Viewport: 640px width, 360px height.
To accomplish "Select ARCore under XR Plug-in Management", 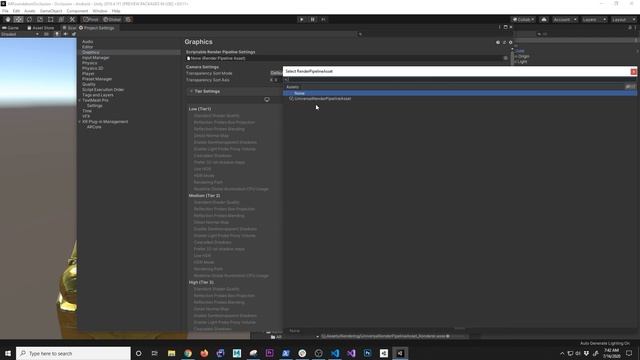I will click(x=94, y=127).
